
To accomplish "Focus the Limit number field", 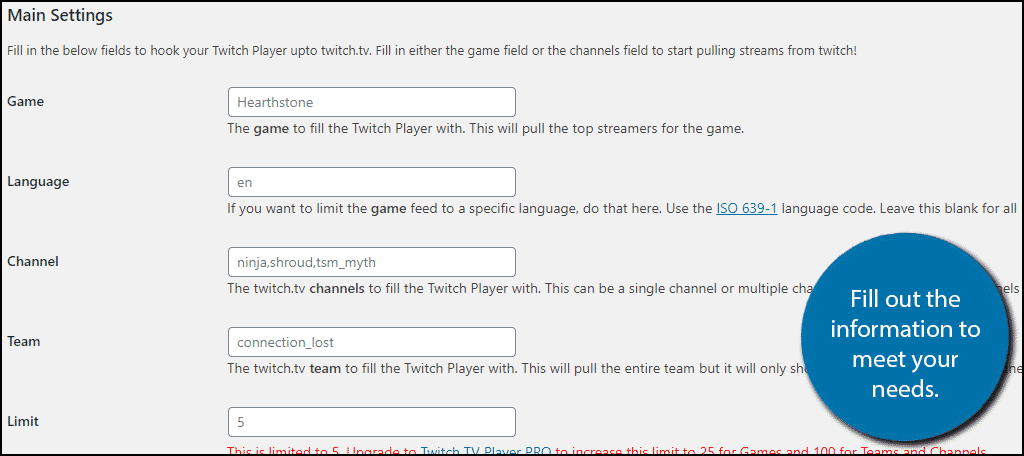I will [x=372, y=422].
